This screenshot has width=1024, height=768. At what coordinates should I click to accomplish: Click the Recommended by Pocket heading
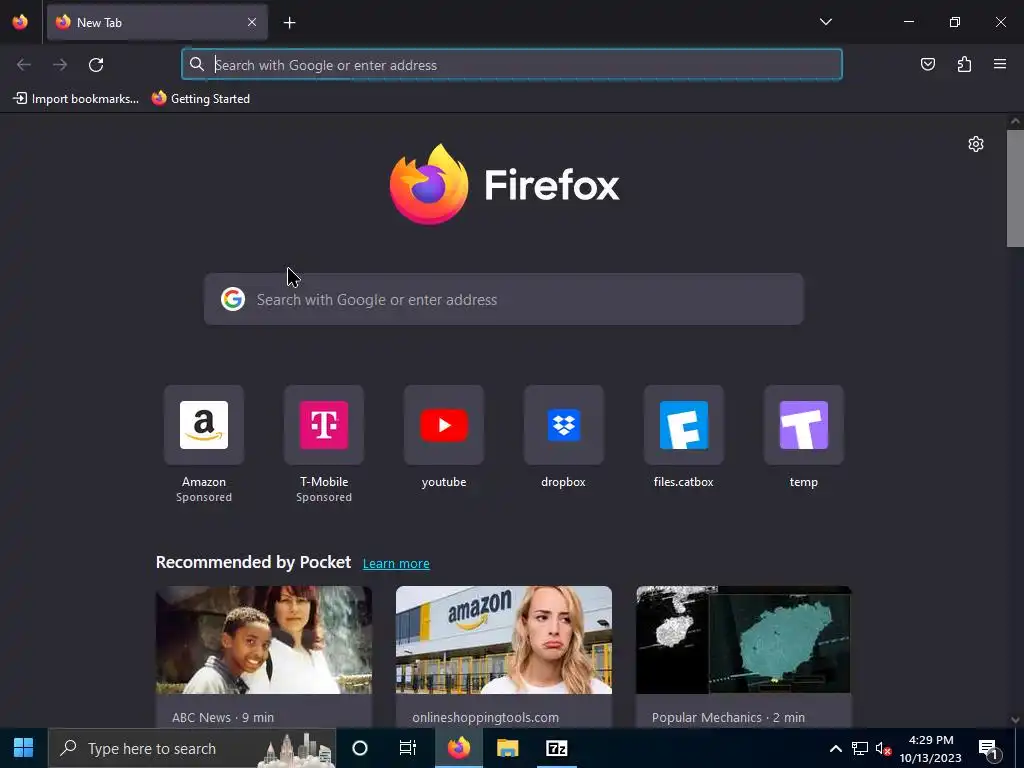pos(253,562)
